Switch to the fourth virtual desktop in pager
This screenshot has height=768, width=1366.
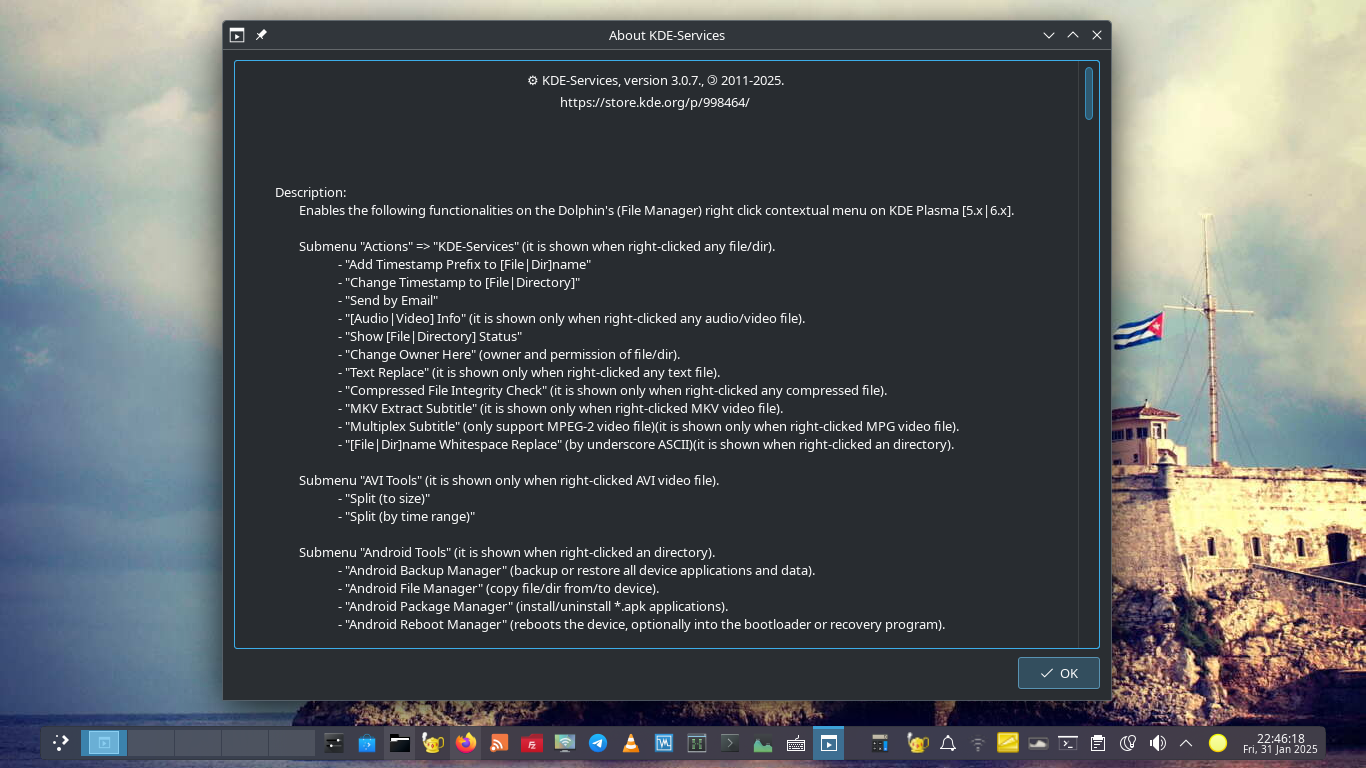[245, 743]
